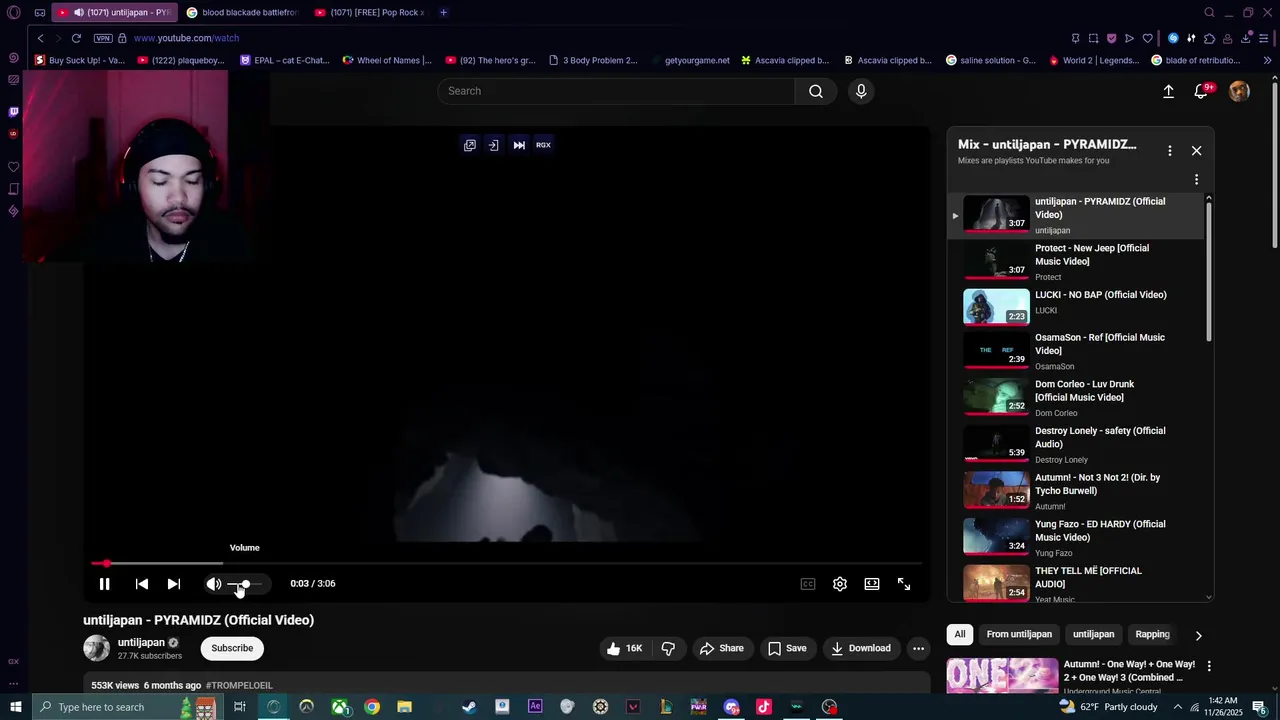1280x720 pixels.
Task: Share the video
Action: (x=721, y=648)
